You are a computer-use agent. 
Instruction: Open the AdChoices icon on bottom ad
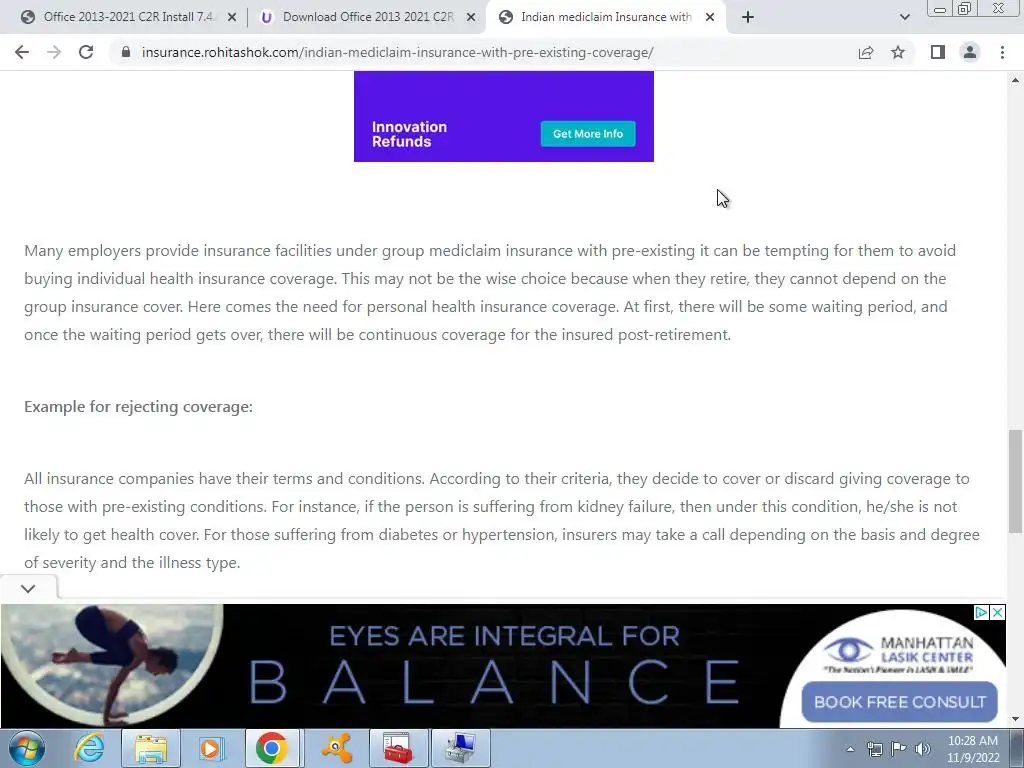[981, 613]
